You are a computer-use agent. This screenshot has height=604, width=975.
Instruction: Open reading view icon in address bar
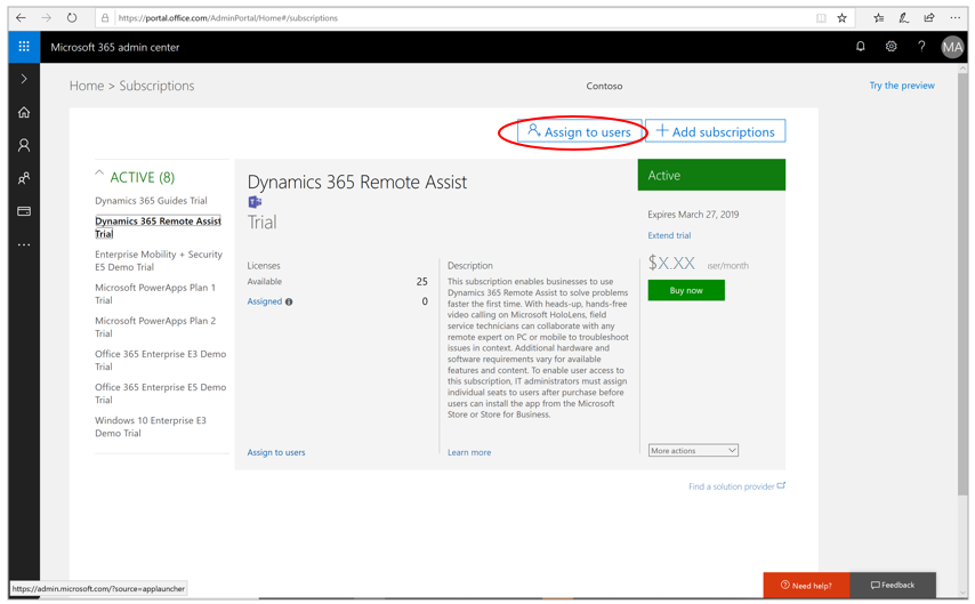tap(821, 18)
